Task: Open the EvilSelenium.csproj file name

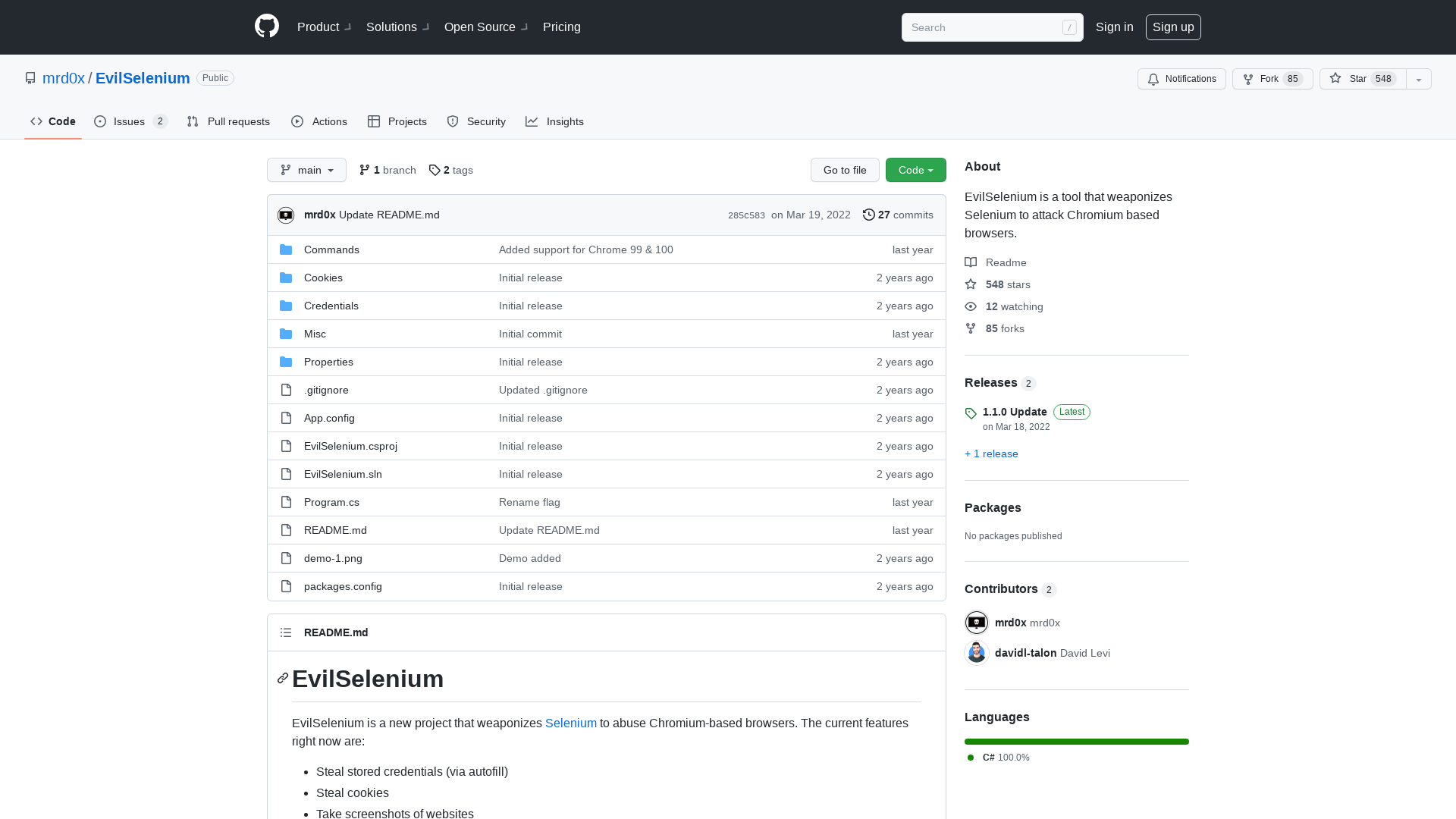Action: [x=350, y=446]
